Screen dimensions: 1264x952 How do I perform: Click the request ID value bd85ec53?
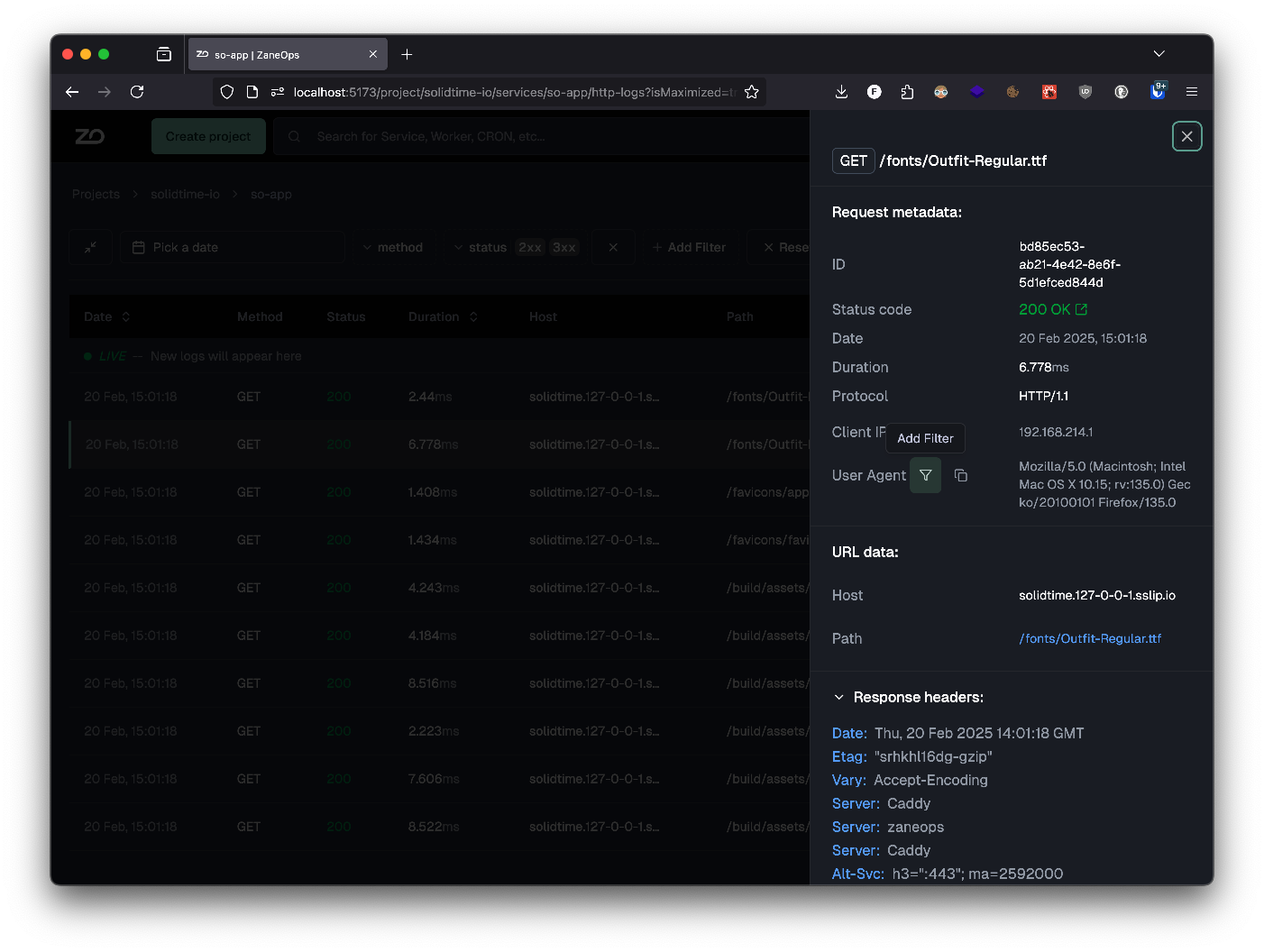pyautogui.click(x=1069, y=264)
